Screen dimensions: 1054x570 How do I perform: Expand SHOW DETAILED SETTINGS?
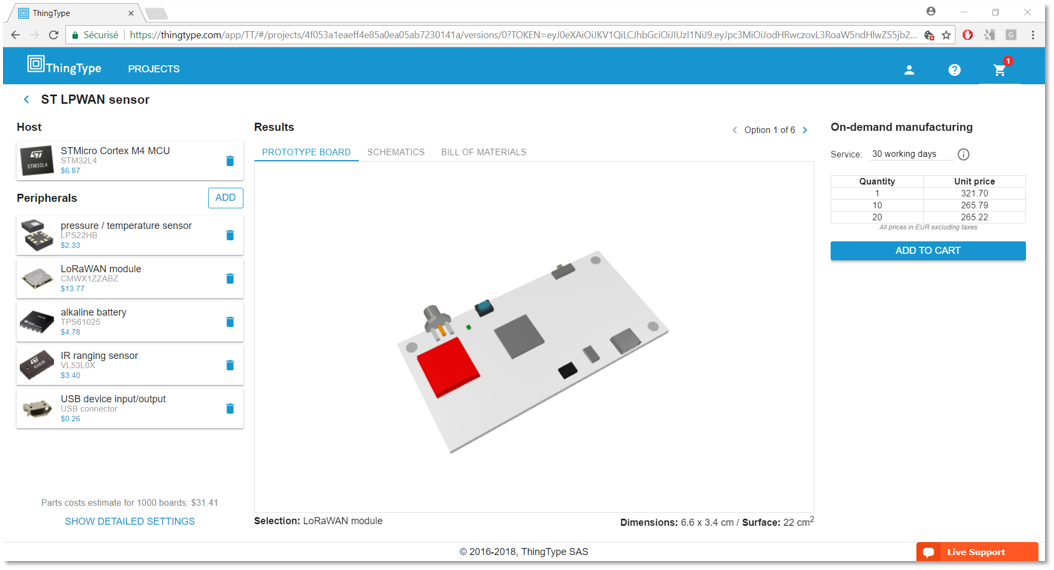point(130,521)
